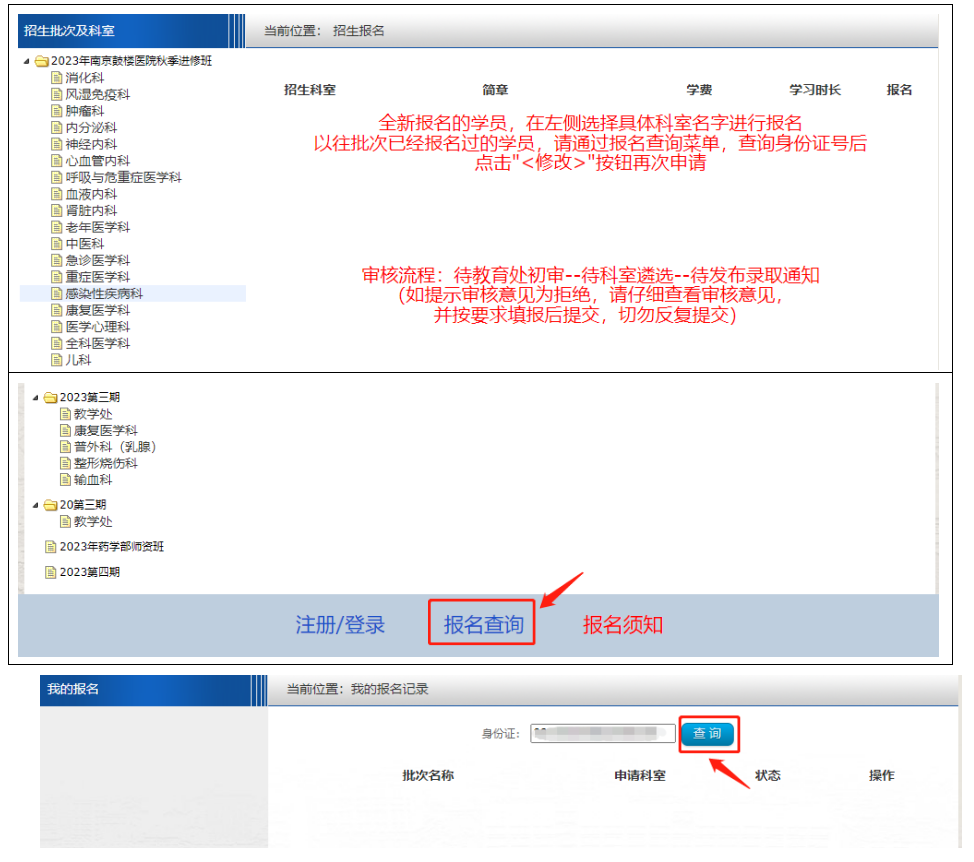
Task: Choose 康复医学科 under 秋季进修班
Action: pyautogui.click(x=98, y=310)
